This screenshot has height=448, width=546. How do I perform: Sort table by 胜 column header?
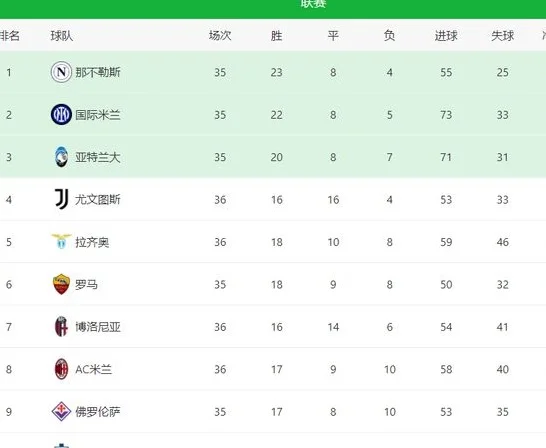(x=276, y=36)
